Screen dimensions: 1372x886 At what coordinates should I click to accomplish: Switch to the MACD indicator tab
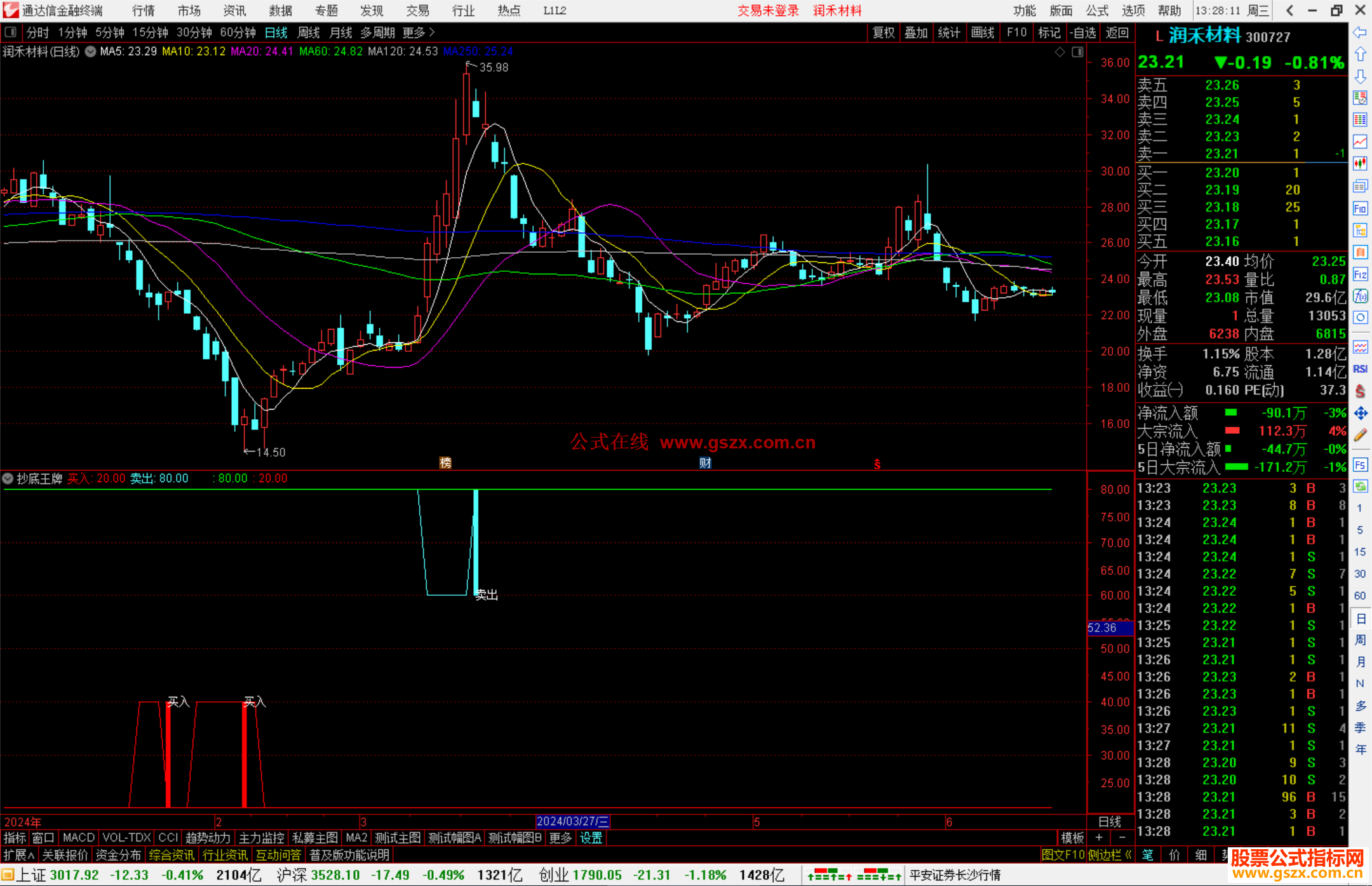coord(79,838)
